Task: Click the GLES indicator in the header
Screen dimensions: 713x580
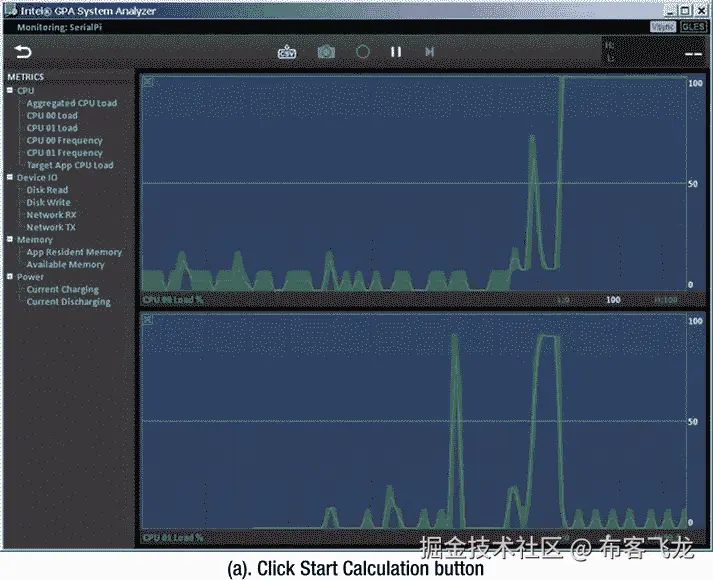Action: click(693, 27)
